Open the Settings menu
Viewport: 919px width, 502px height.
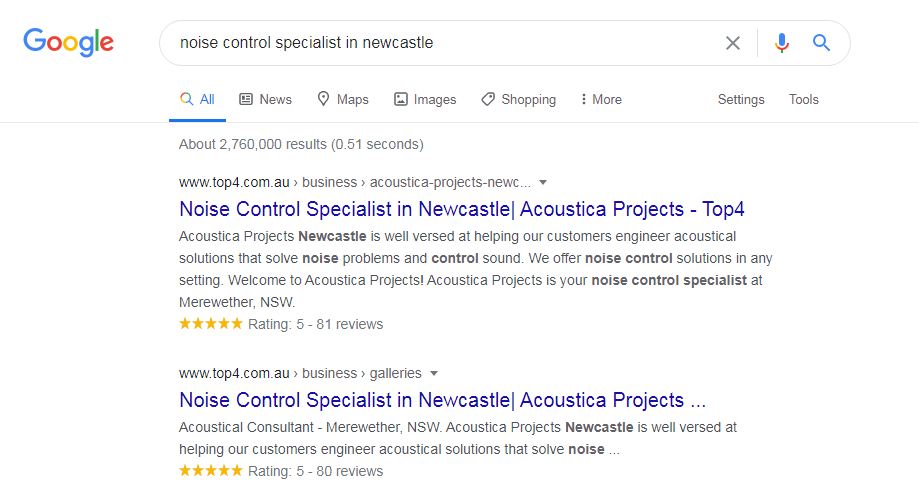tap(741, 99)
